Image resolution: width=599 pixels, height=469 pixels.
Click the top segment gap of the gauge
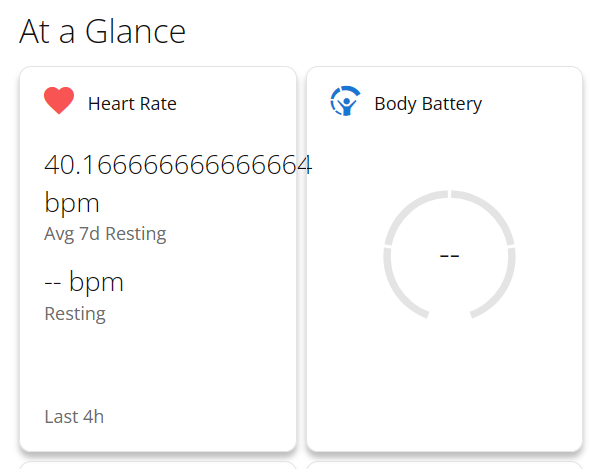(x=450, y=194)
